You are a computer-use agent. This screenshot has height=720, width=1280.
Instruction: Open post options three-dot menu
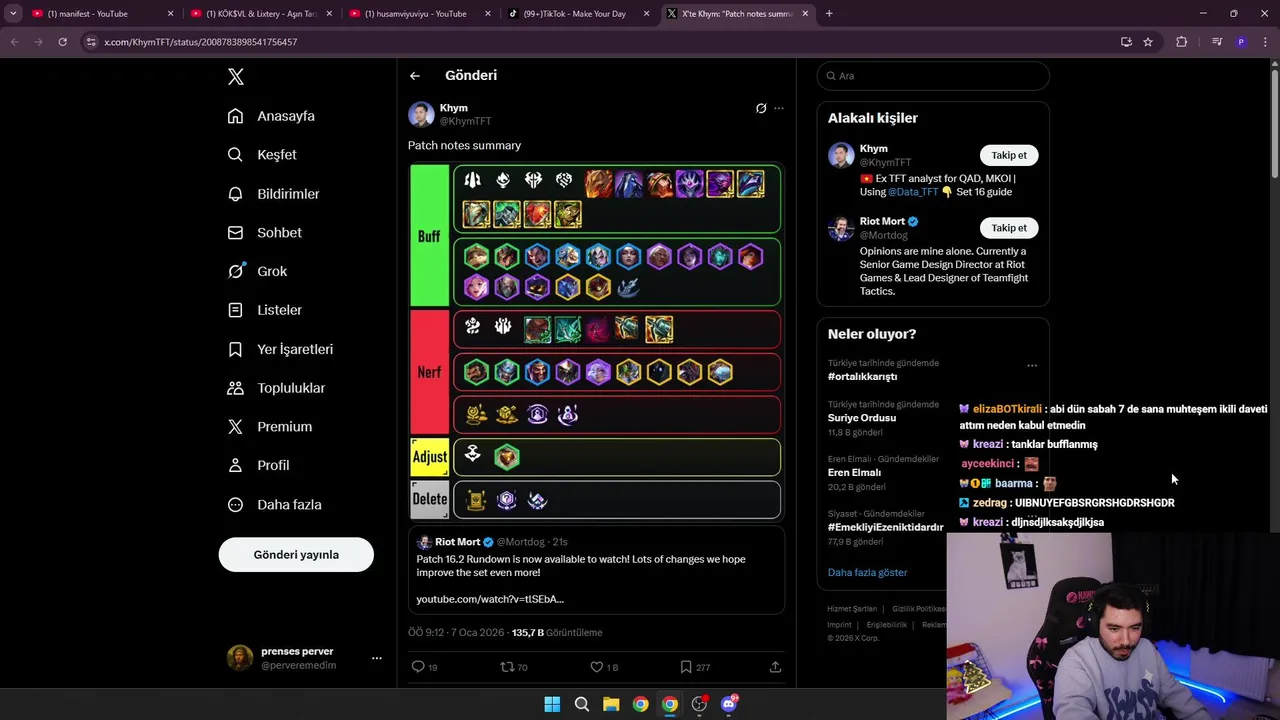click(x=779, y=108)
